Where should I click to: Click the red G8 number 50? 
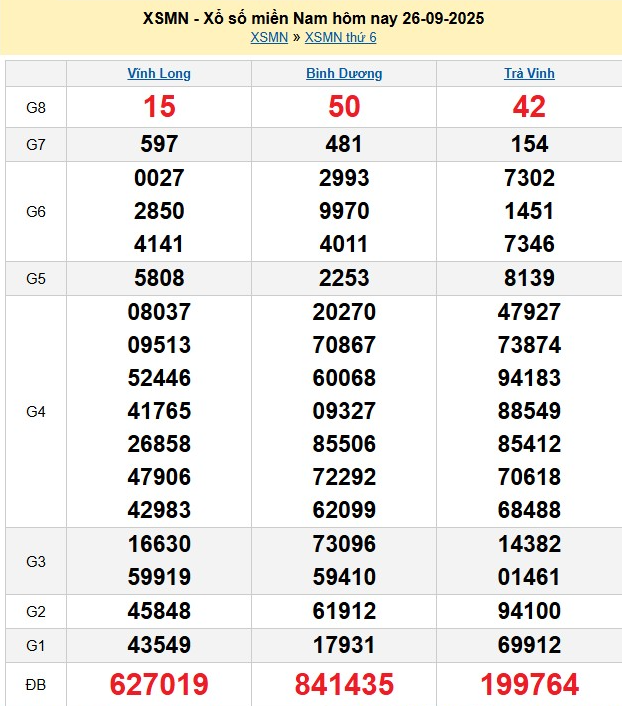click(x=344, y=107)
